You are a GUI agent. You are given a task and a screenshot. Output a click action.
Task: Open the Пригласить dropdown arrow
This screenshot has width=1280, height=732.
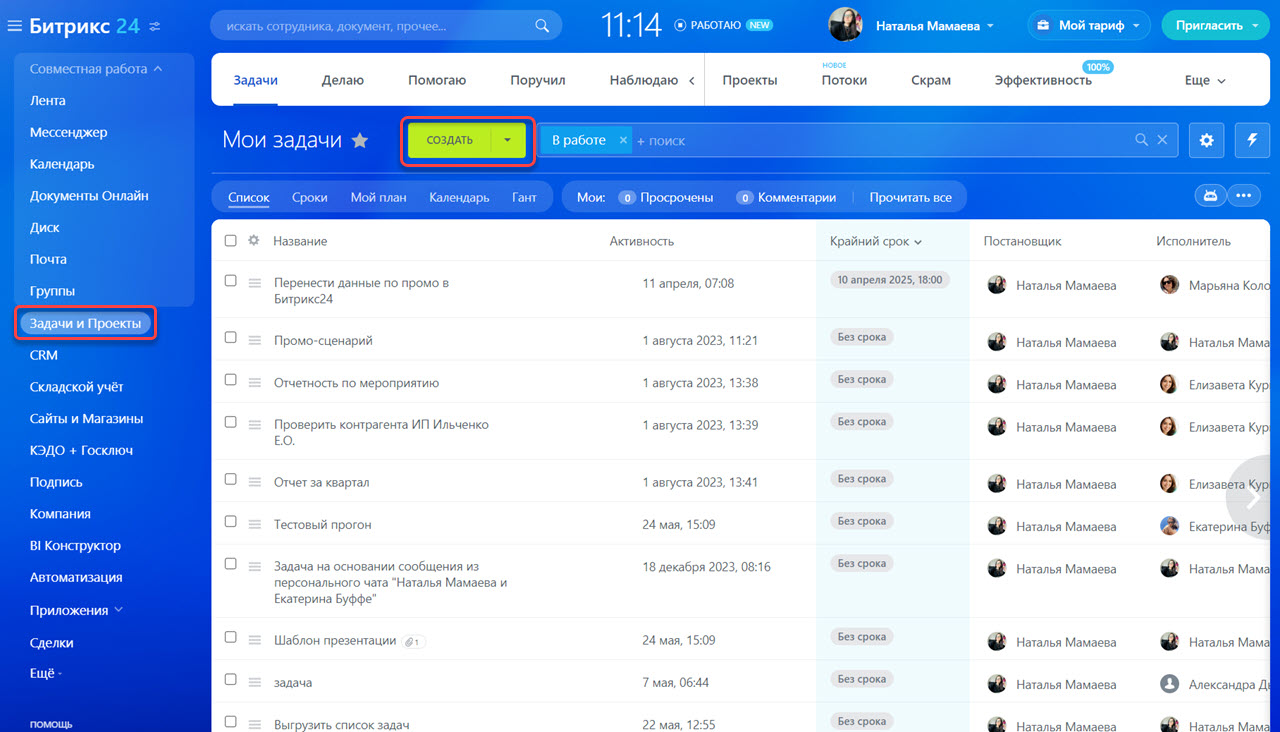tap(1254, 26)
